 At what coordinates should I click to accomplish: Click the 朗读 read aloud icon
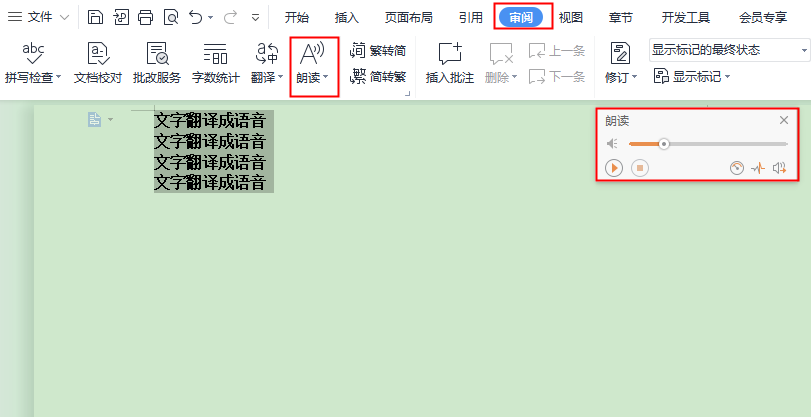pyautogui.click(x=312, y=53)
